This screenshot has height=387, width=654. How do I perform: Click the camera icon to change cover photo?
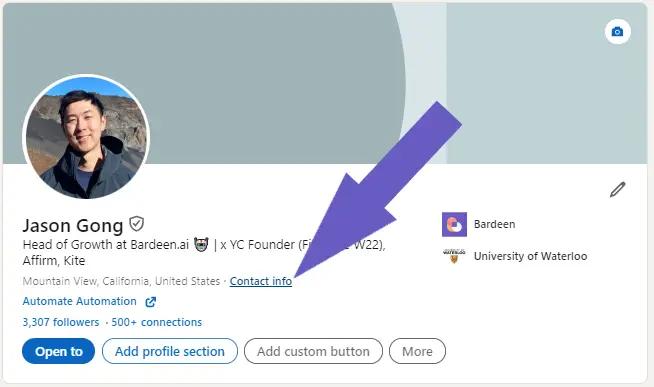tap(617, 32)
